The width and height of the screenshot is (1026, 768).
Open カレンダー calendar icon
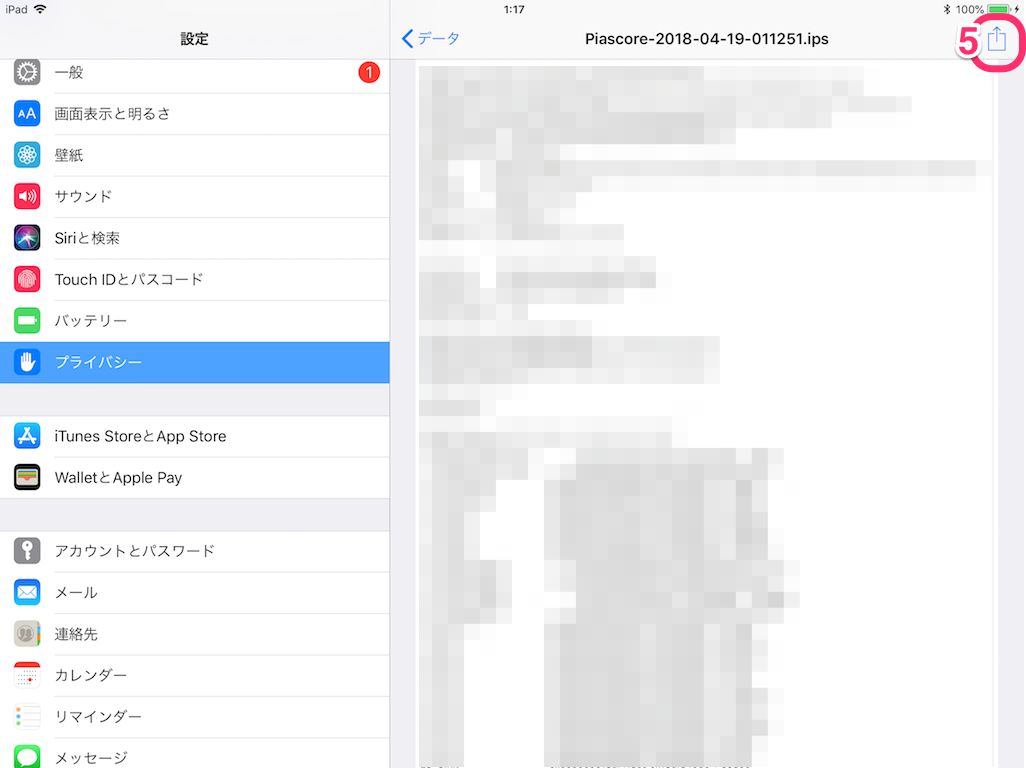(27, 675)
